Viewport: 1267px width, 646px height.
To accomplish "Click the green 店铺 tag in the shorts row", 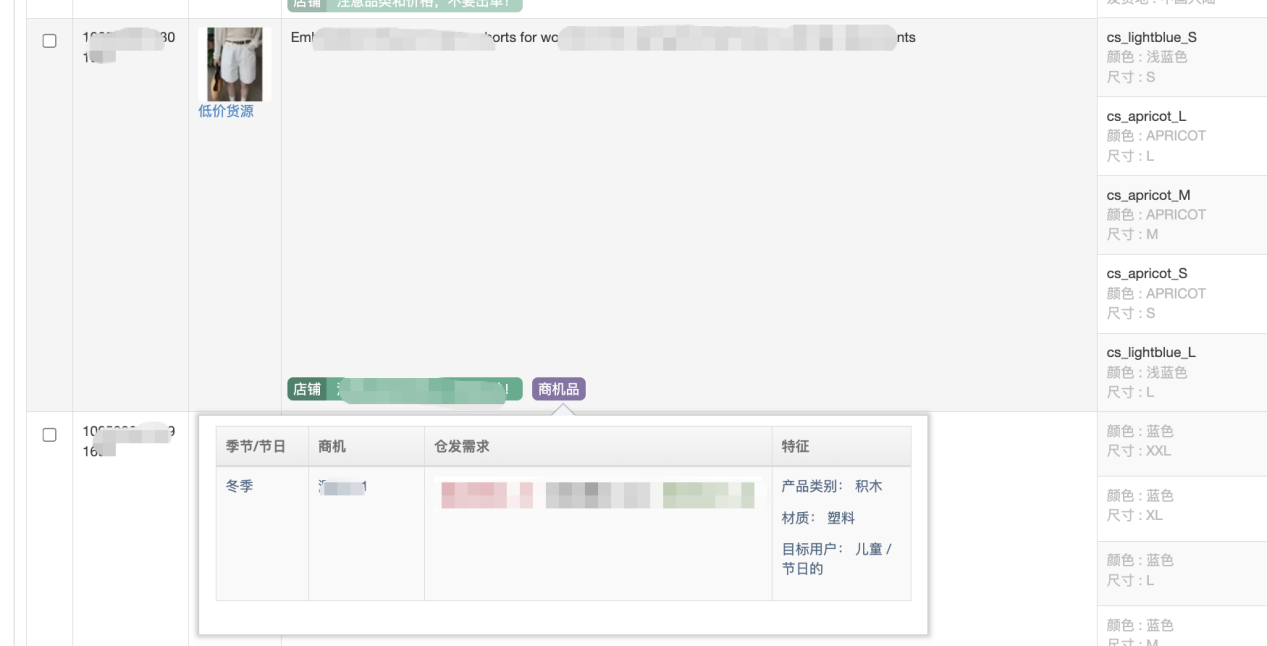I will [x=306, y=389].
